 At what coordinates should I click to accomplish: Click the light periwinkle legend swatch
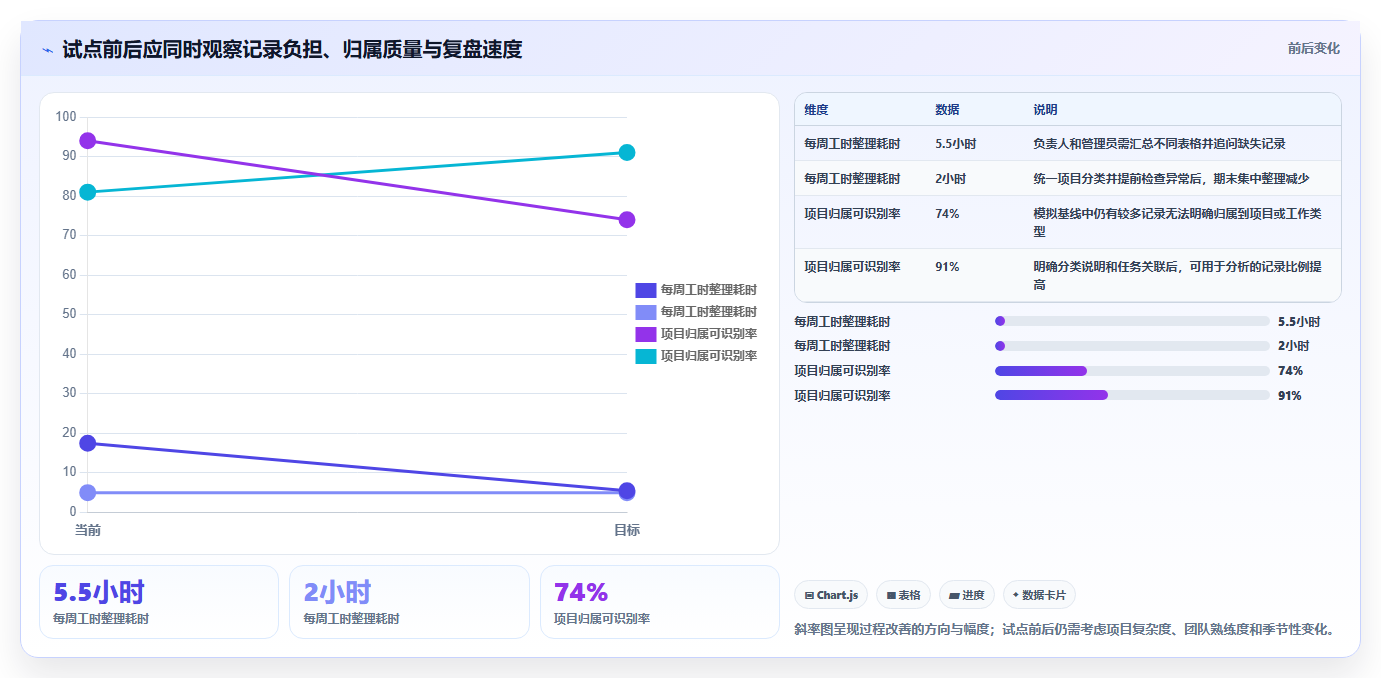[646, 312]
